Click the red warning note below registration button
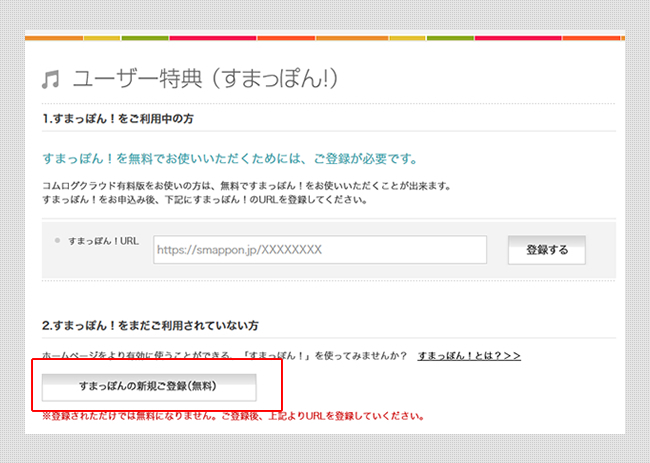This screenshot has width=650, height=463. coord(237,415)
